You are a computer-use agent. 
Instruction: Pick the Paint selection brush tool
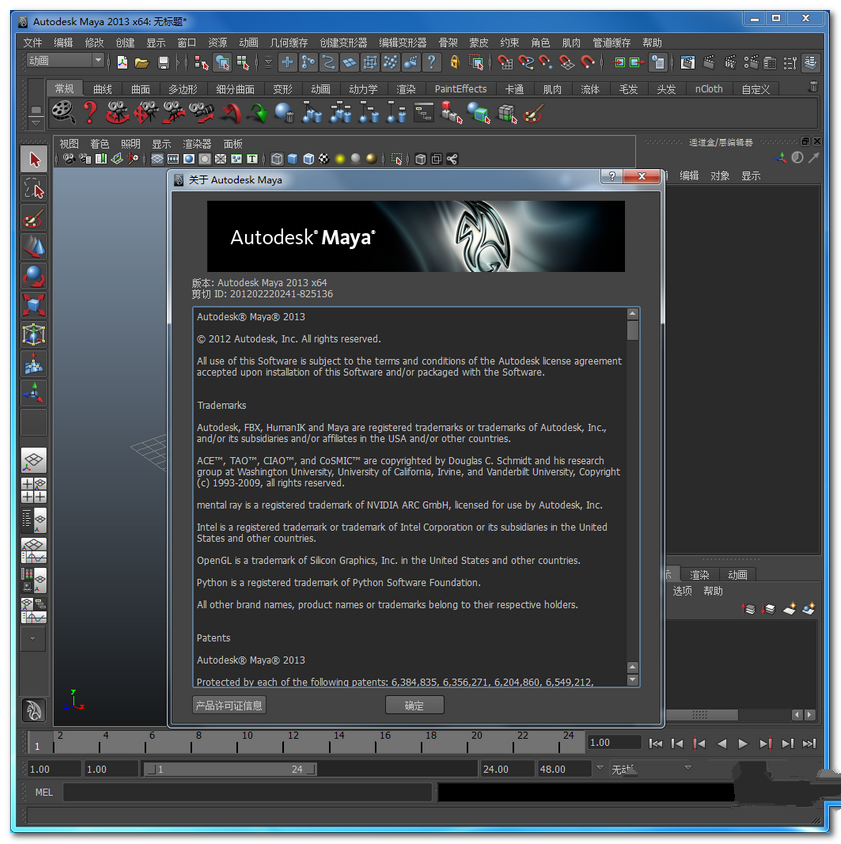tap(34, 218)
